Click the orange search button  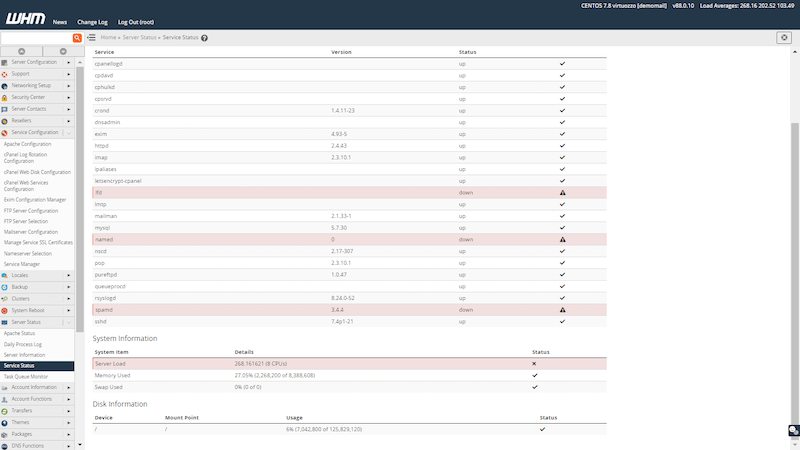pyautogui.click(x=77, y=38)
